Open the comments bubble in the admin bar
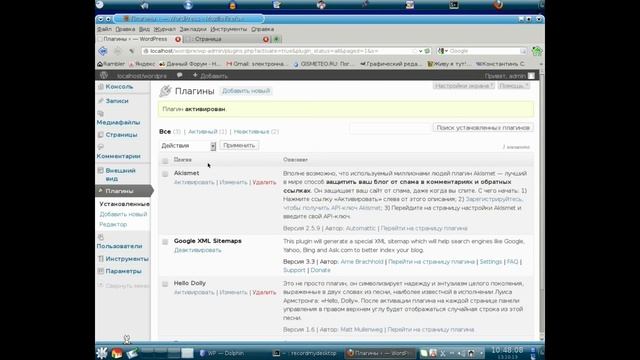 coord(179,76)
